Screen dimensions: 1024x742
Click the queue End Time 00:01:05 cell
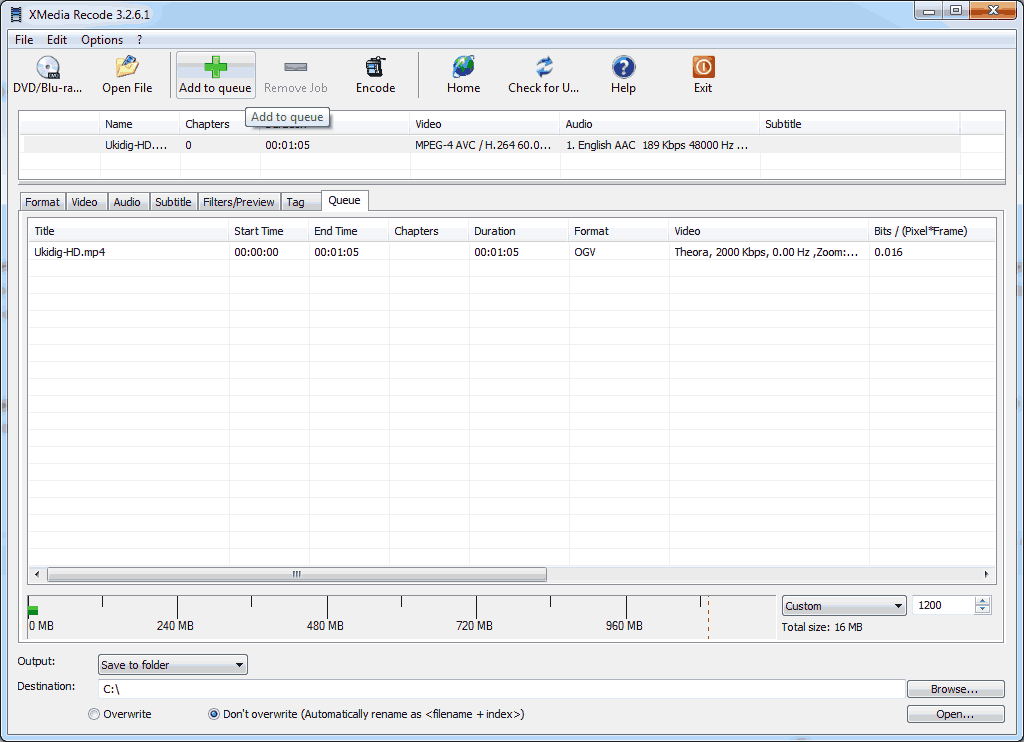click(336, 252)
